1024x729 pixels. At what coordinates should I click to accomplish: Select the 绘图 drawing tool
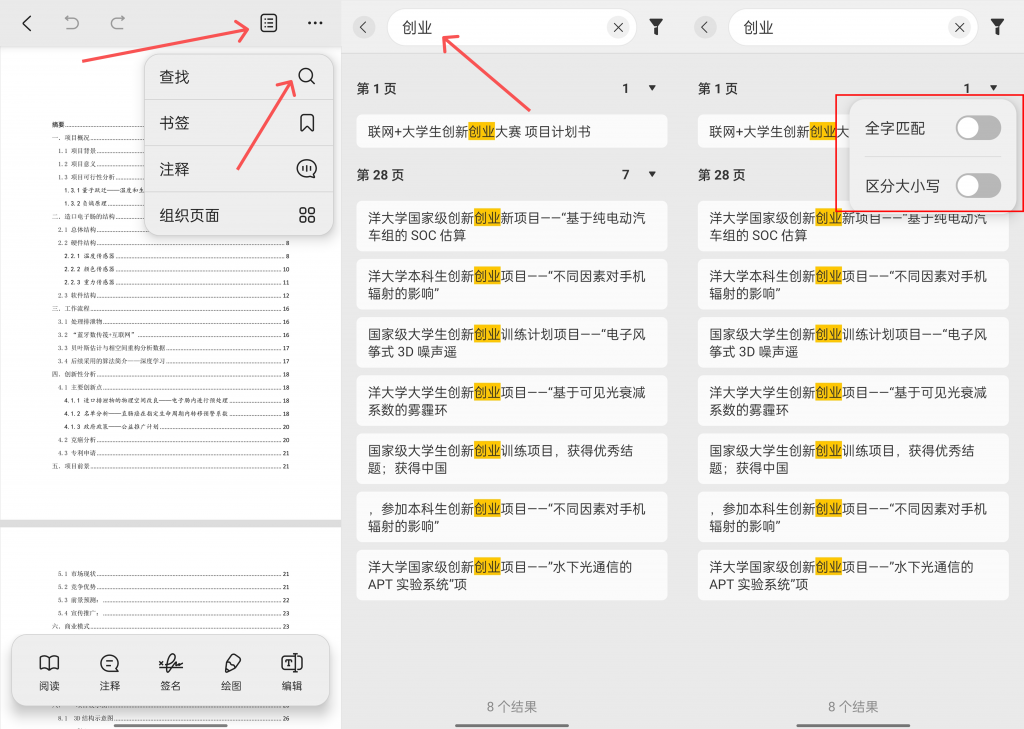tap(231, 671)
